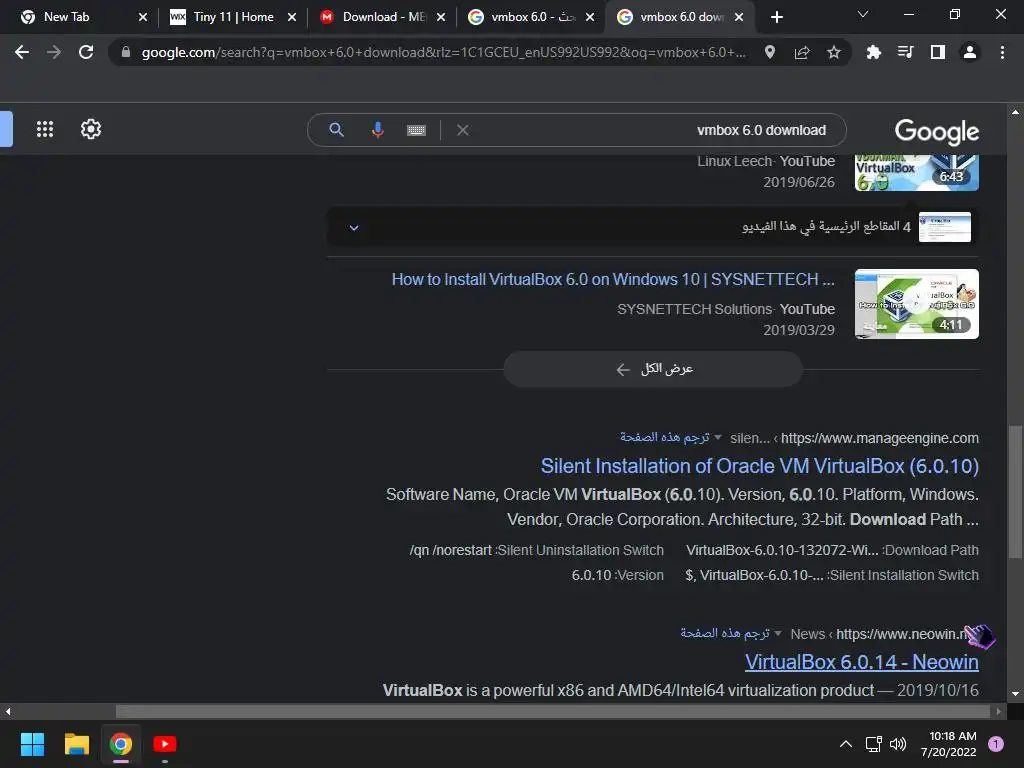
Task: Click the /qn /norestart uninstall switch text
Action: tap(451, 551)
